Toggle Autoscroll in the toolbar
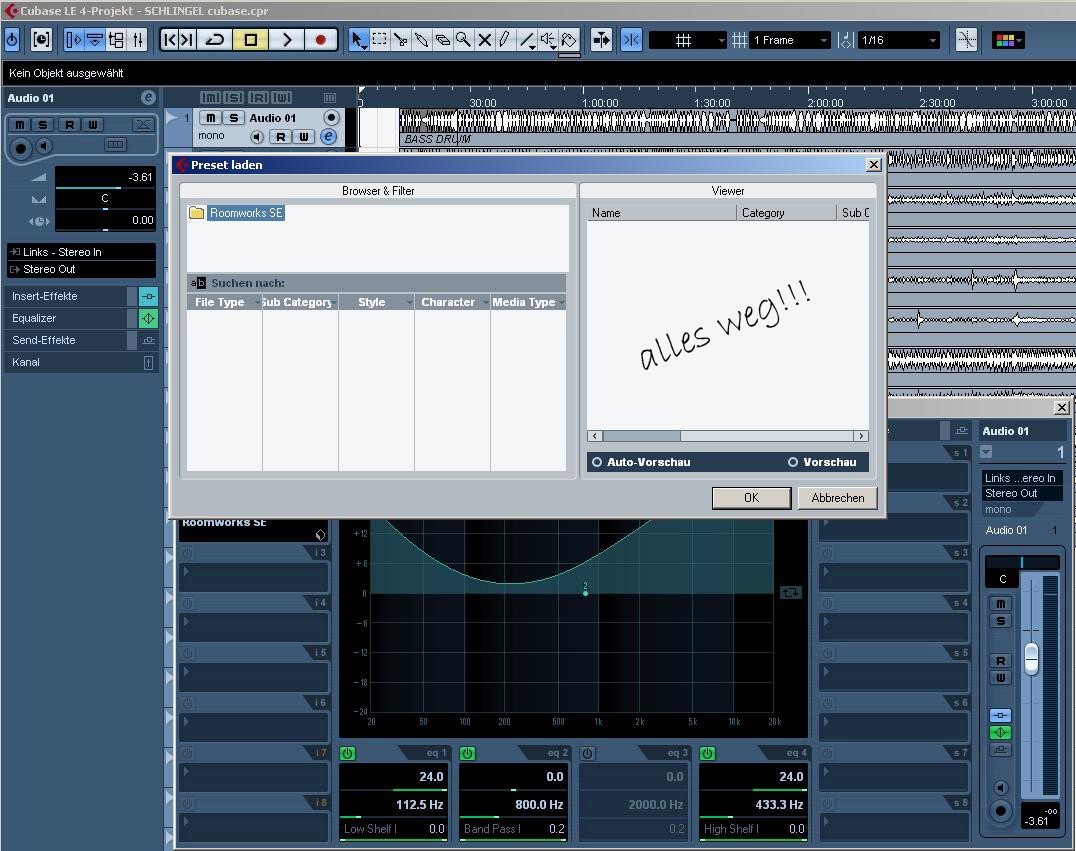Viewport: 1076px width, 851px height. [601, 40]
